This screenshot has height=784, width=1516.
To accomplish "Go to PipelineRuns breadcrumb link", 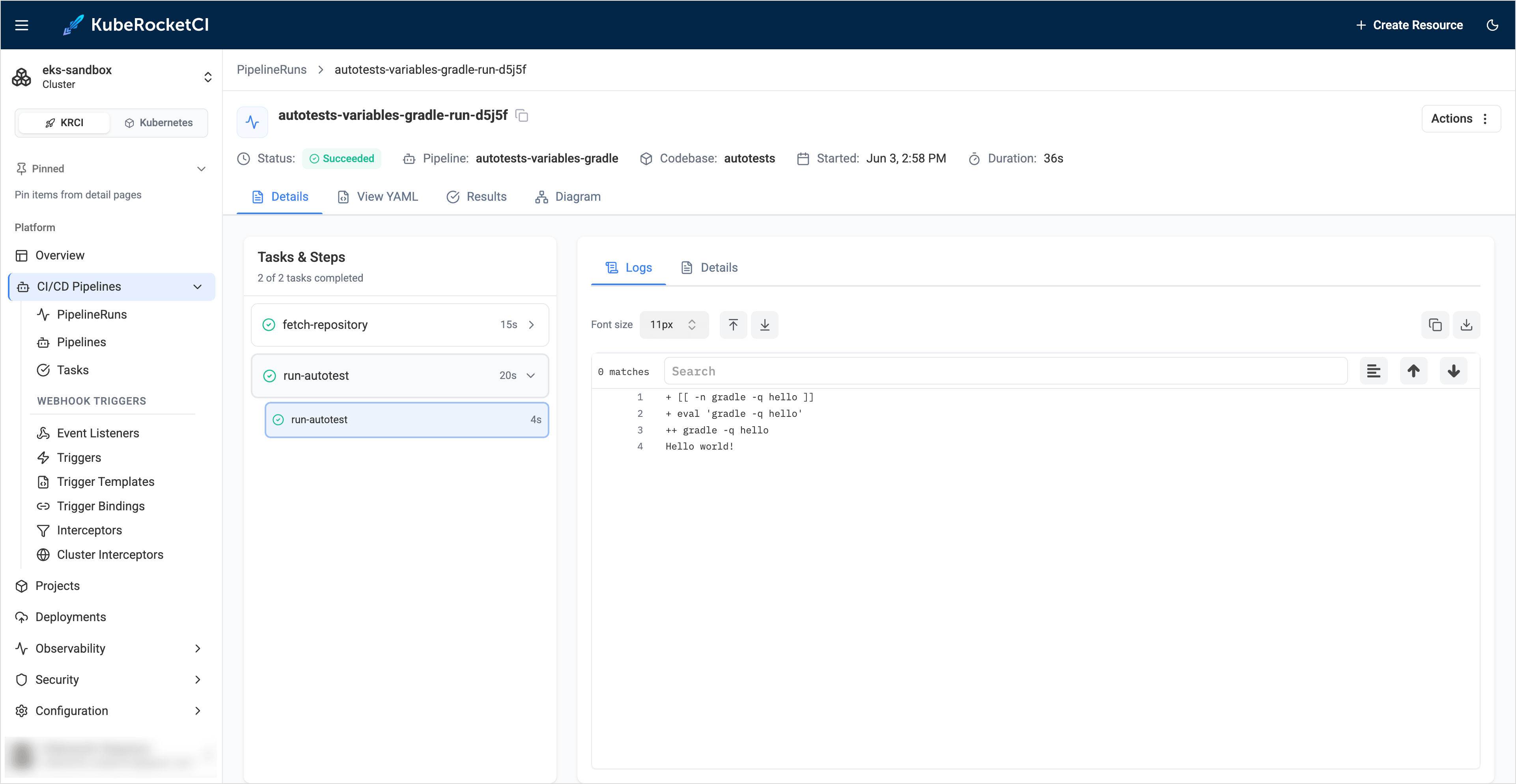I will pos(271,69).
